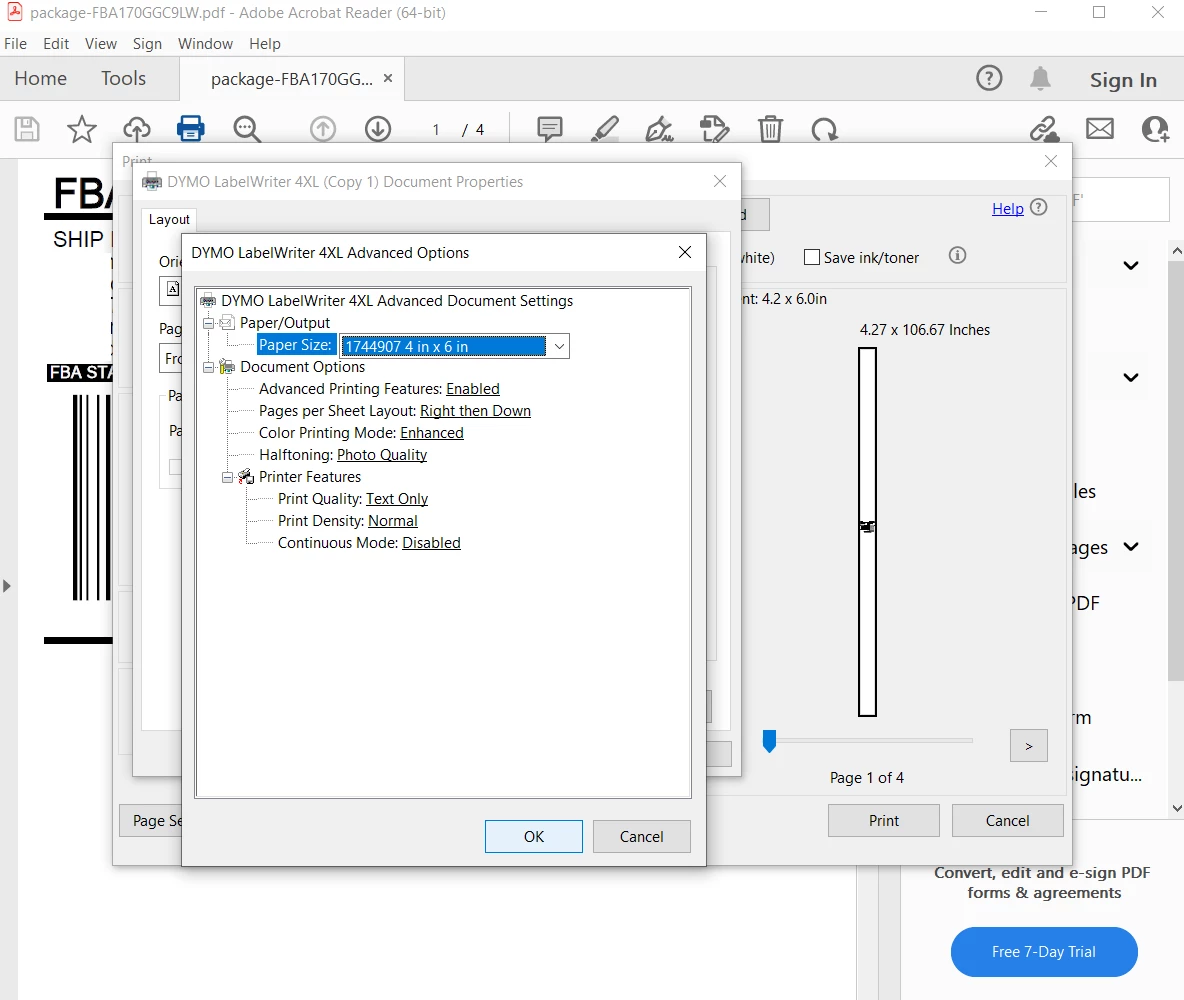Open the Paper Size dropdown list
Viewport: 1184px width, 1000px height.
pyautogui.click(x=559, y=346)
